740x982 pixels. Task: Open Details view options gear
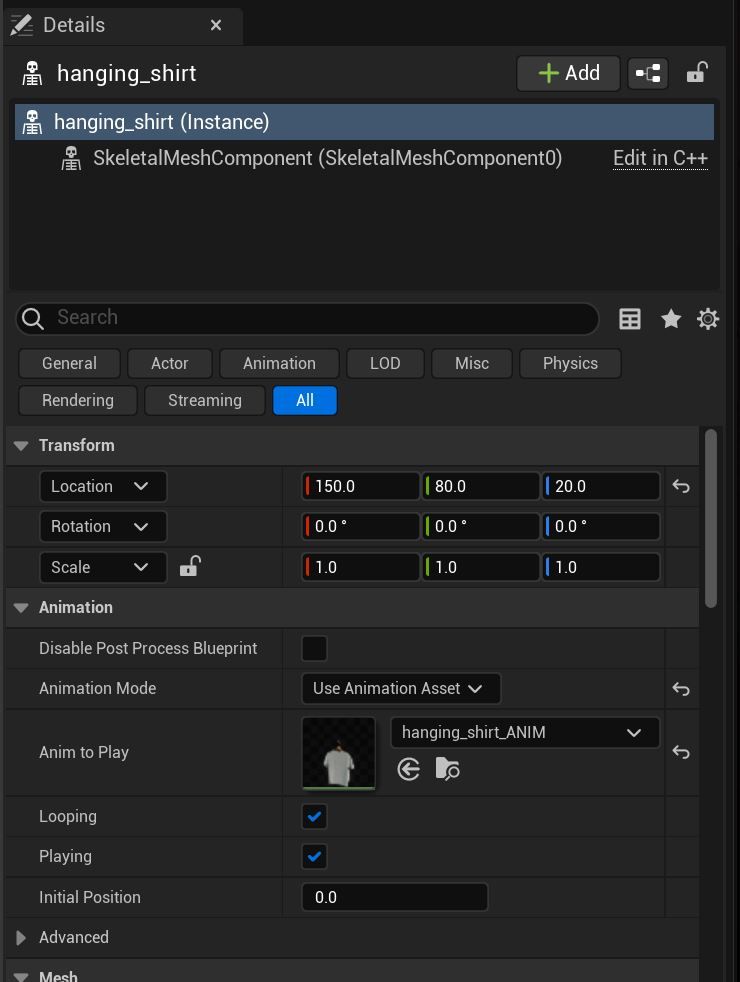point(708,319)
